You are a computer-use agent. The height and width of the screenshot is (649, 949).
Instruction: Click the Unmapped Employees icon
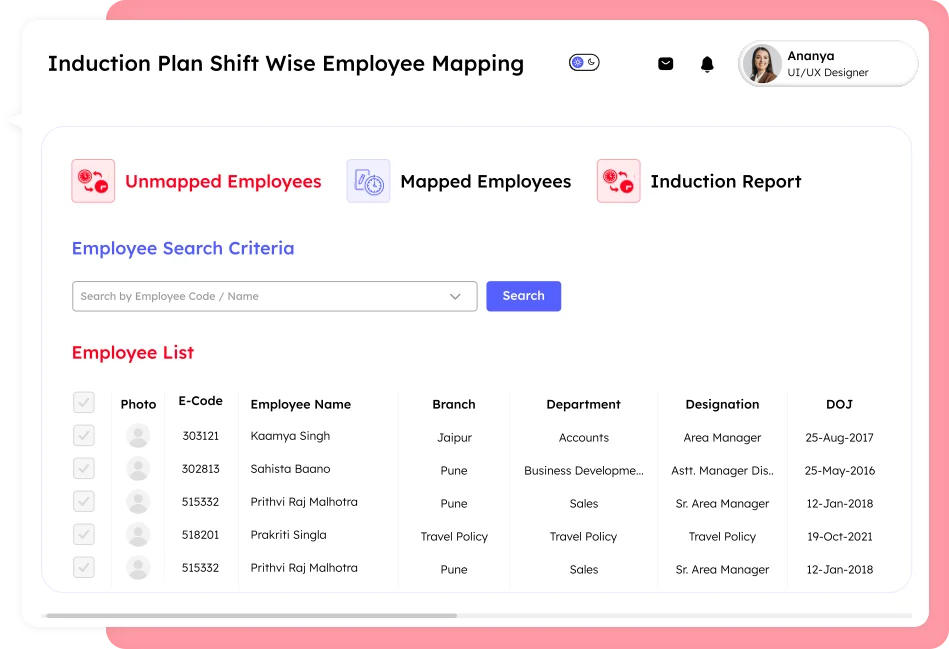click(x=93, y=181)
